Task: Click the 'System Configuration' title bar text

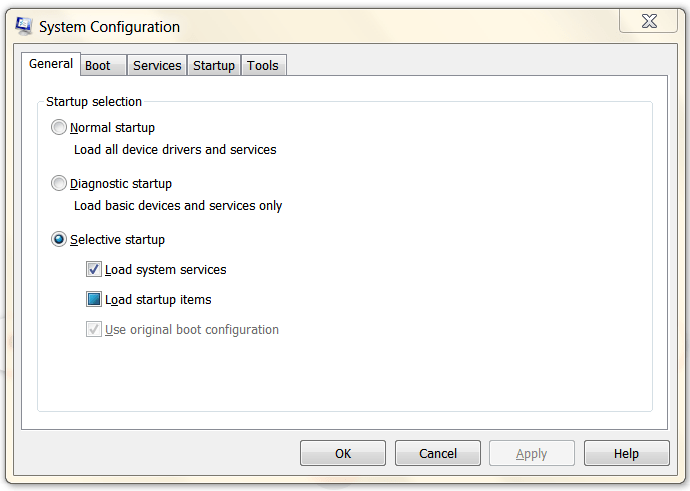Action: 110,27
